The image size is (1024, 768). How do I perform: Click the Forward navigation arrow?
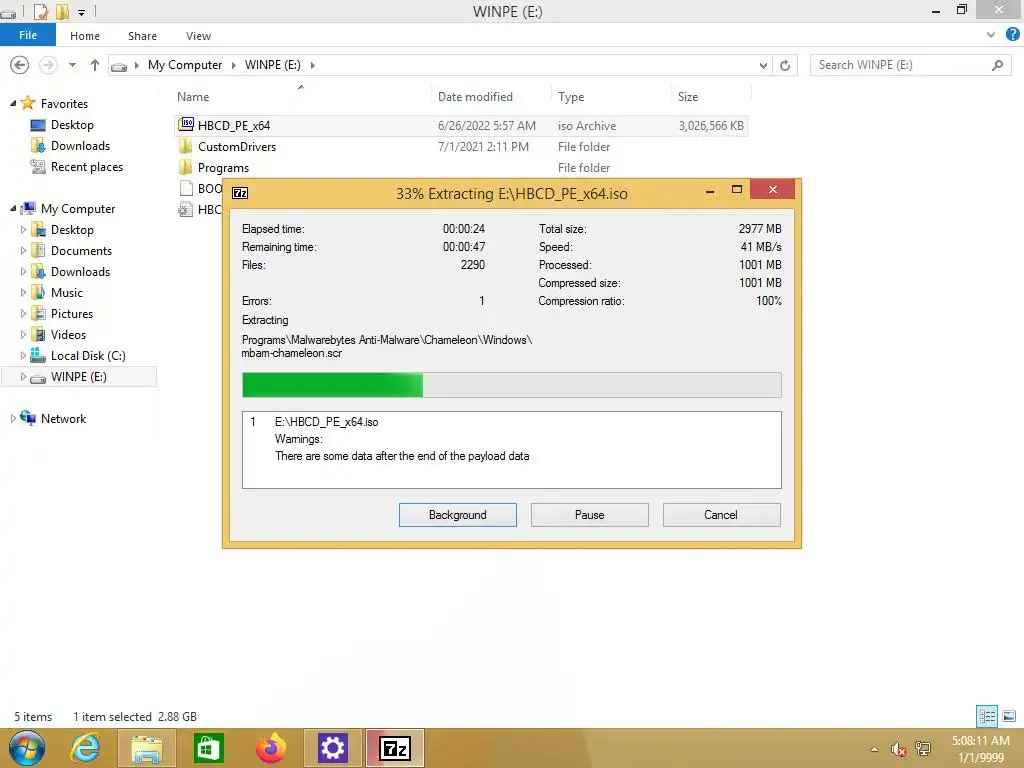(48, 65)
